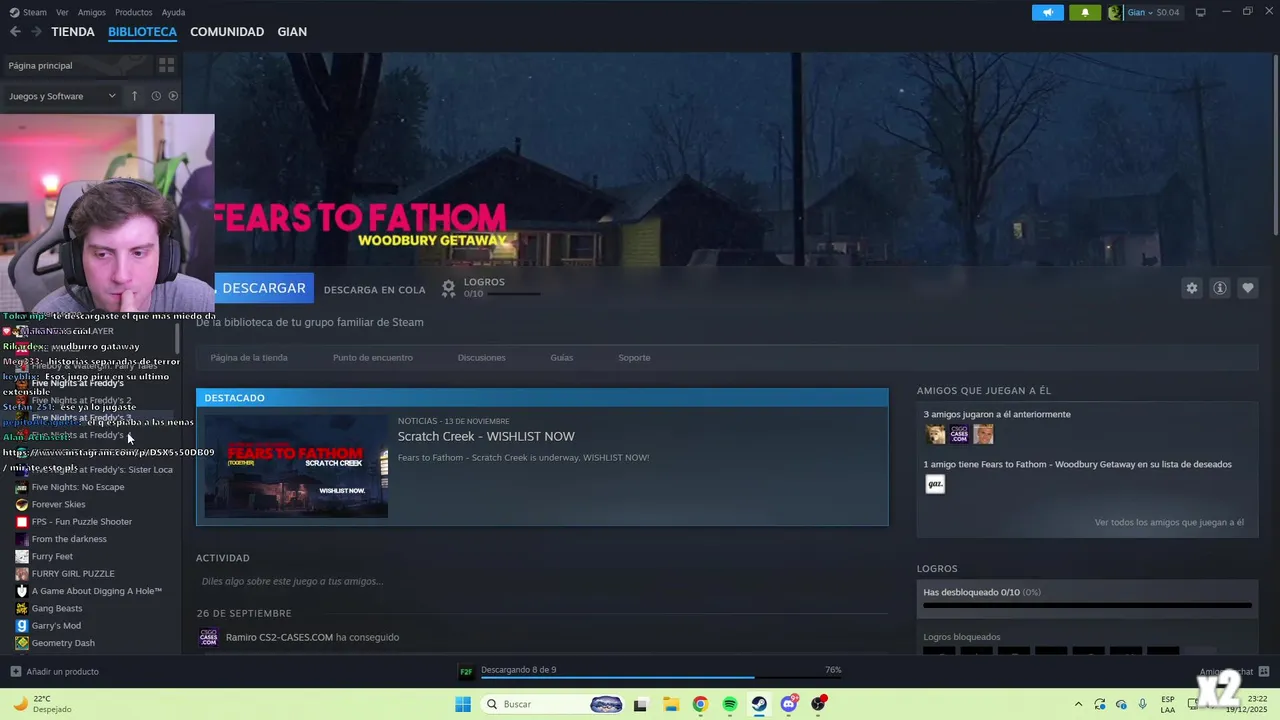Open the Steam announcements megaphone button
Viewport: 1280px width, 720px height.
click(x=1048, y=13)
